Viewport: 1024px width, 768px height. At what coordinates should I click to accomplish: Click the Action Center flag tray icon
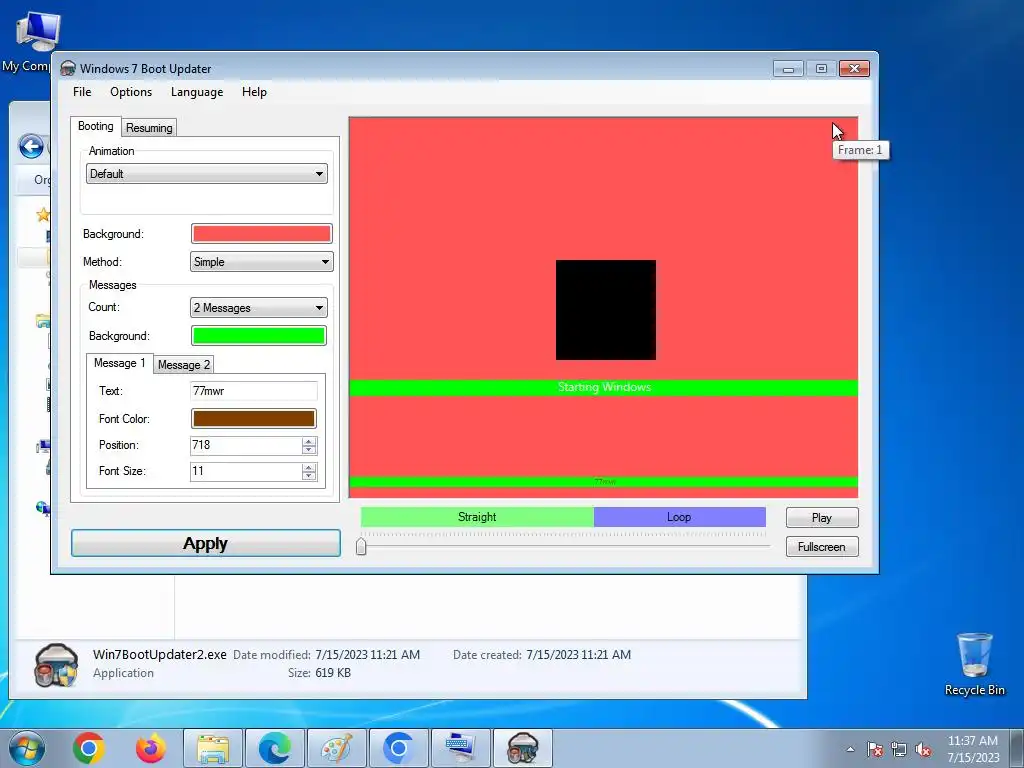click(875, 749)
